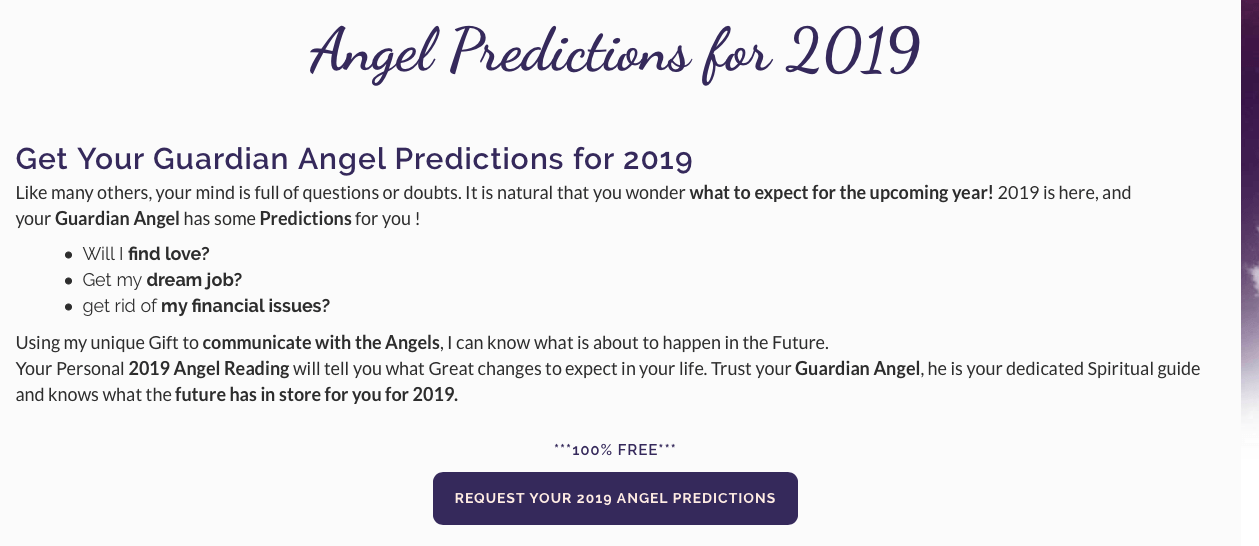Image resolution: width=1259 pixels, height=546 pixels.
Task: Click the bold '2019 Angel Reading' phrase
Action: [209, 369]
